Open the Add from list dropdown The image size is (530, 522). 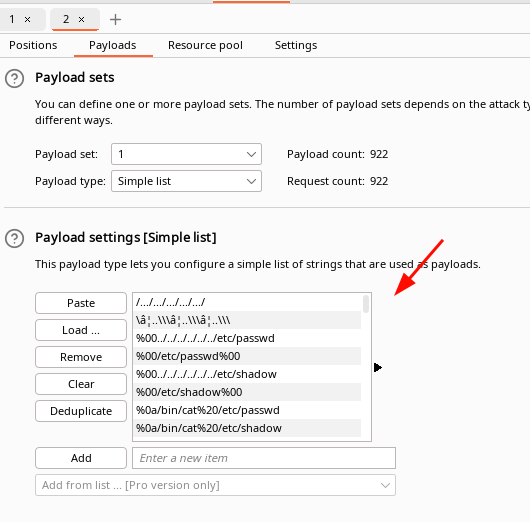pyautogui.click(x=215, y=485)
